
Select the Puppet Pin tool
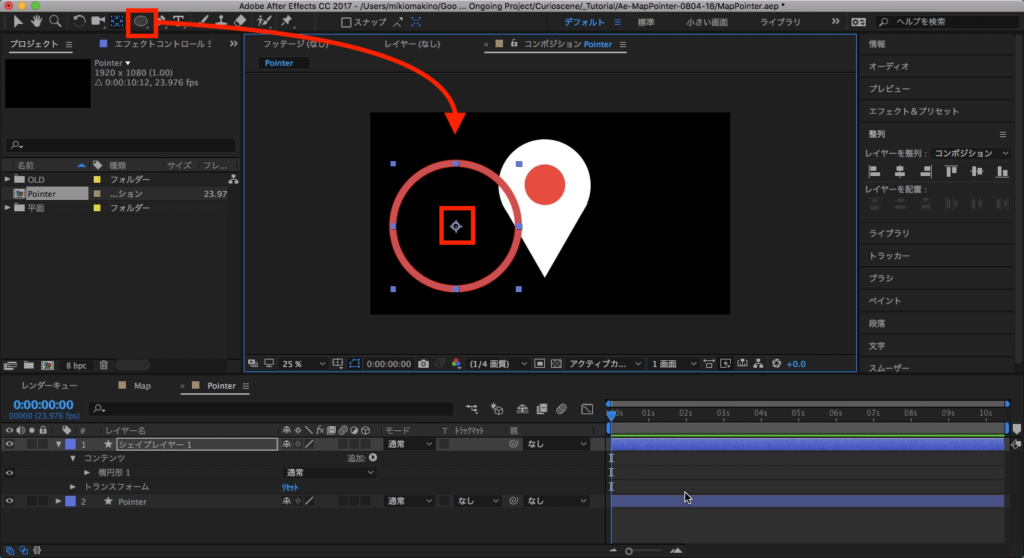pos(287,20)
